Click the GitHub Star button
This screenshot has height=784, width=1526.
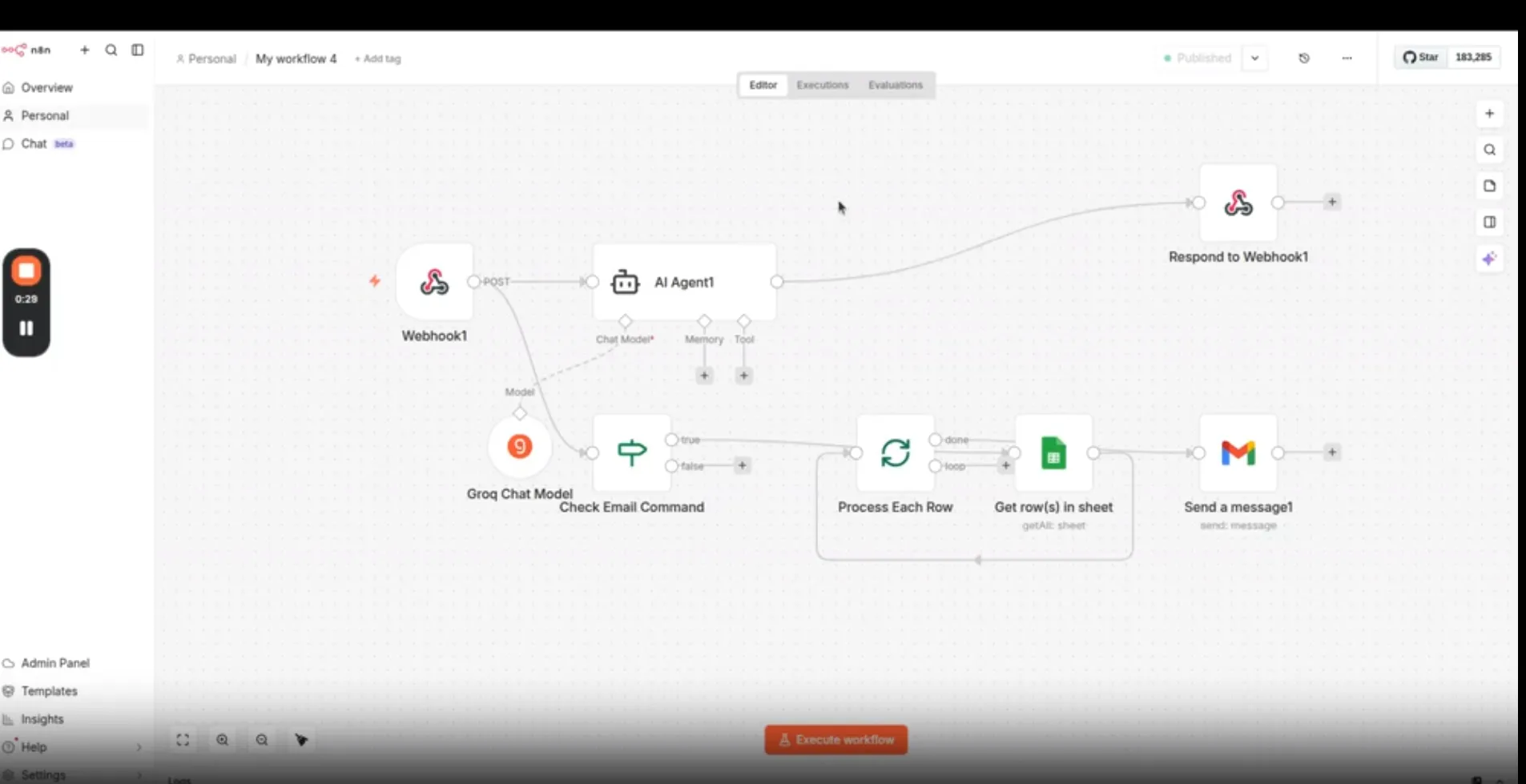point(1421,57)
